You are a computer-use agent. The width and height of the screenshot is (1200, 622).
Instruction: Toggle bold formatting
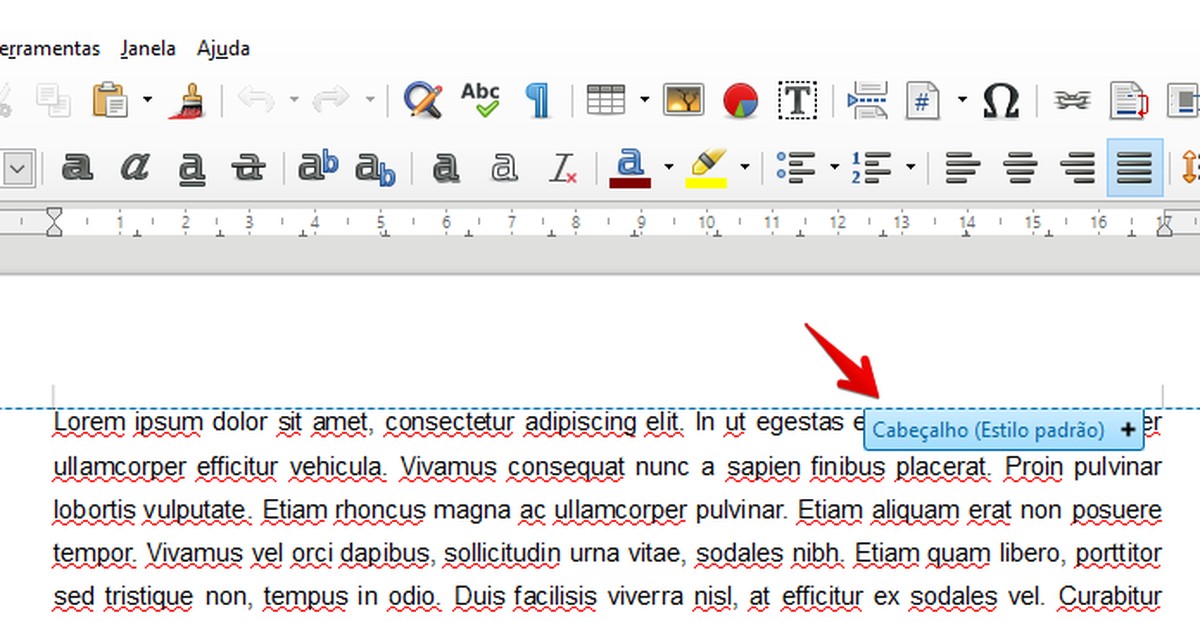tap(78, 166)
